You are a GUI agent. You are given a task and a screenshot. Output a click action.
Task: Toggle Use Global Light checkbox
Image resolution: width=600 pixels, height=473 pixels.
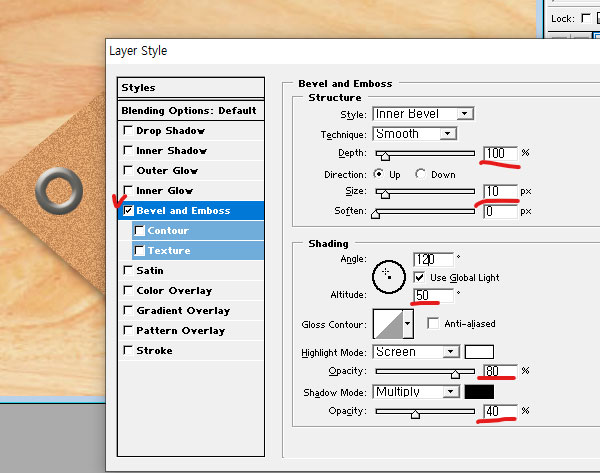click(419, 277)
